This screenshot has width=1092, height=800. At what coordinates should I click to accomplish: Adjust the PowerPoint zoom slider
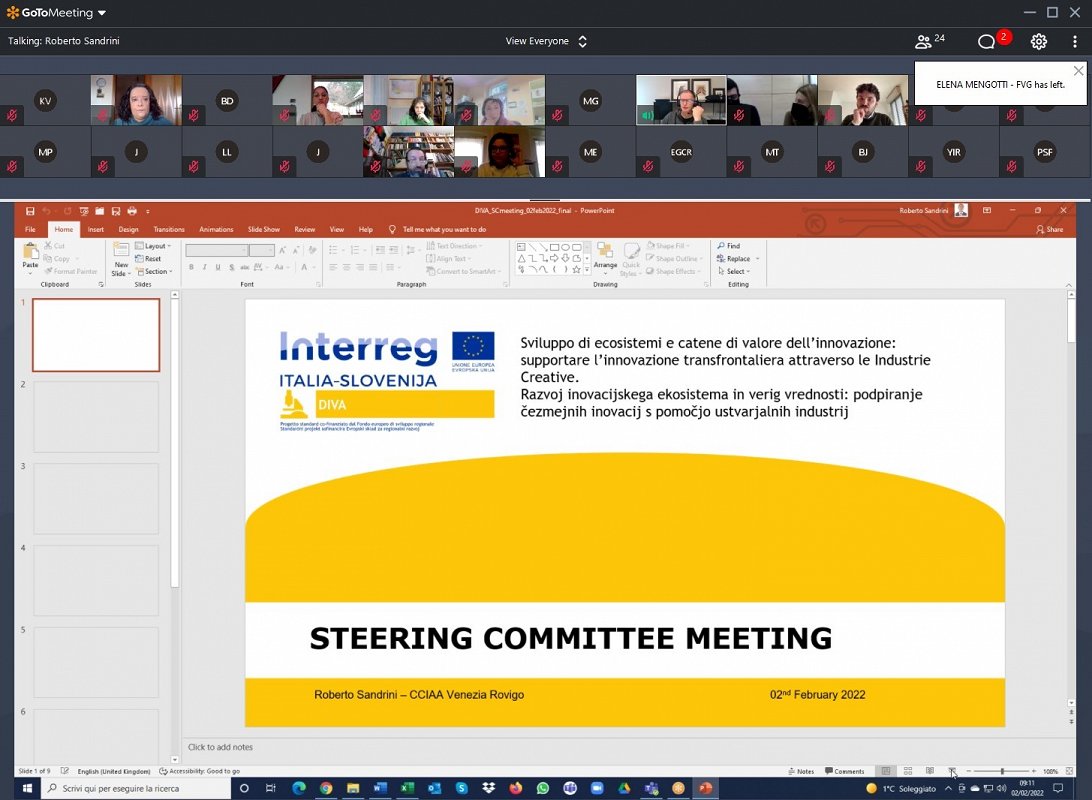(x=1001, y=771)
